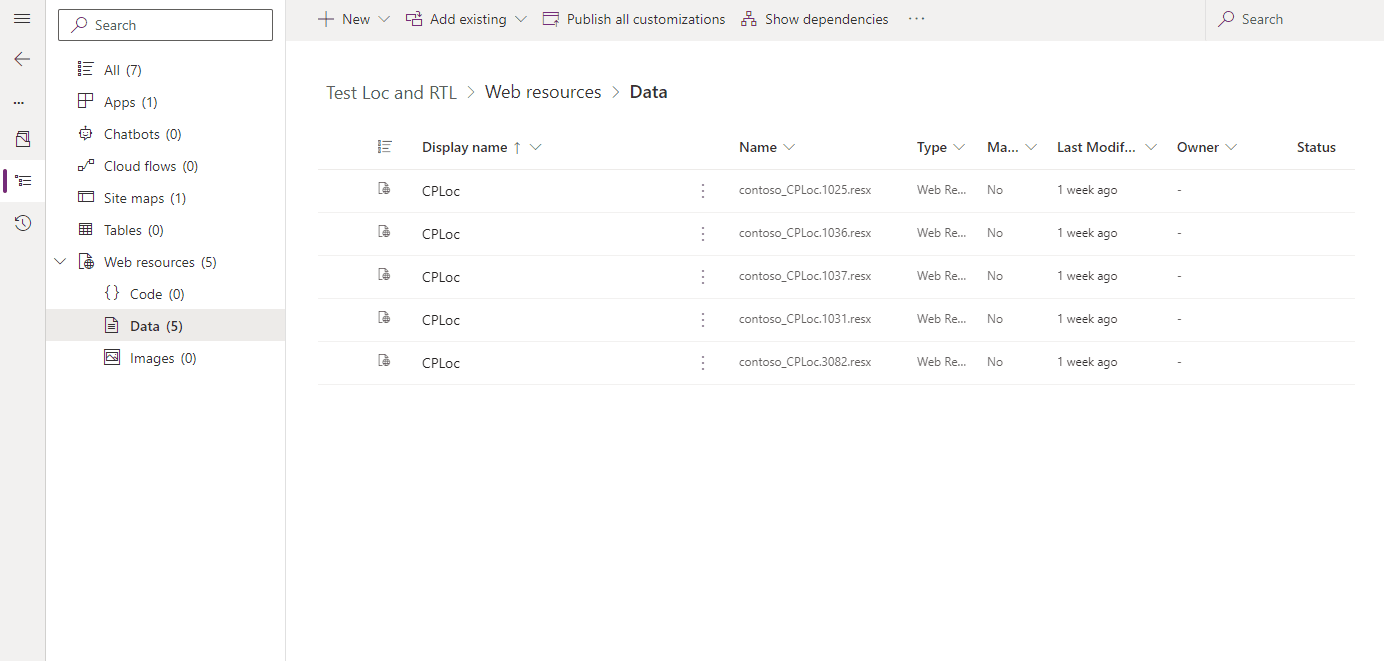Open the toolbar overflow menu
Viewport: 1384px width, 661px height.
[x=916, y=18]
